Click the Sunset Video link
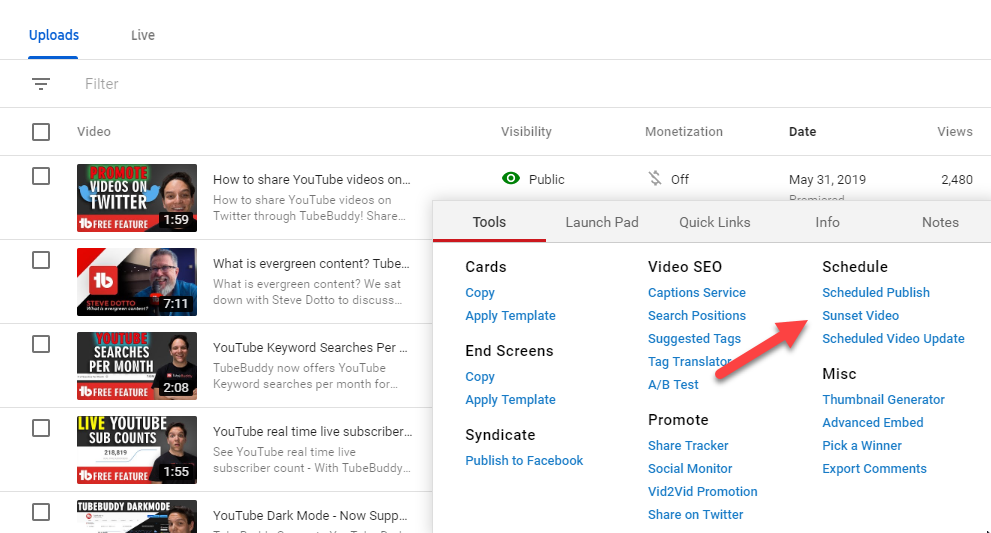Image resolution: width=991 pixels, height=533 pixels. click(860, 315)
